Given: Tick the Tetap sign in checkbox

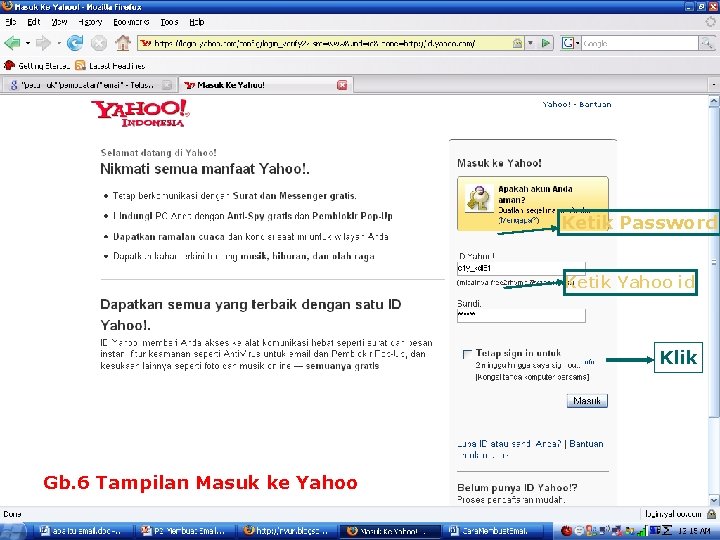Looking at the screenshot, I should click(467, 354).
